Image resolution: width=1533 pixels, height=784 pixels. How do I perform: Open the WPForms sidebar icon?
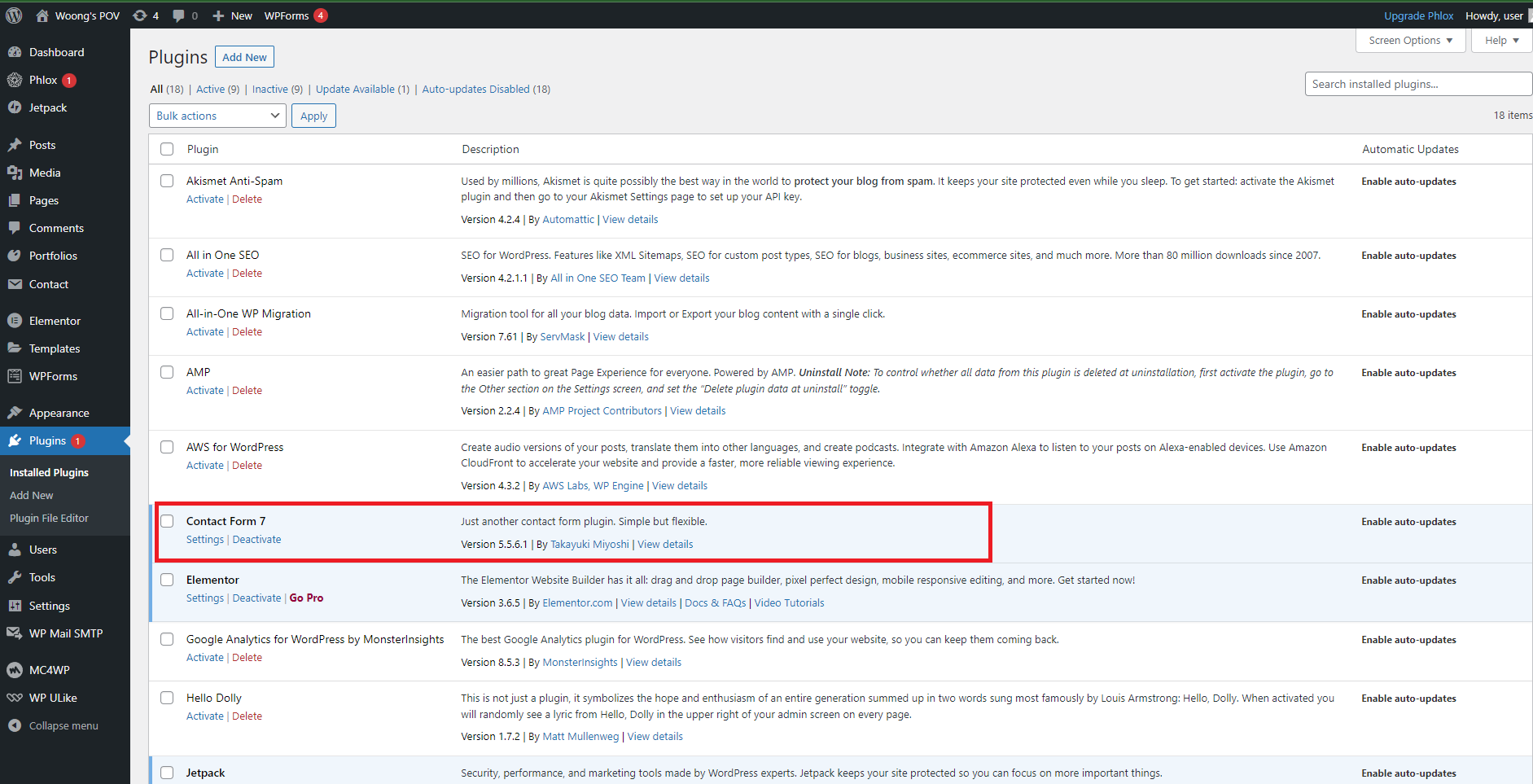pyautogui.click(x=15, y=376)
